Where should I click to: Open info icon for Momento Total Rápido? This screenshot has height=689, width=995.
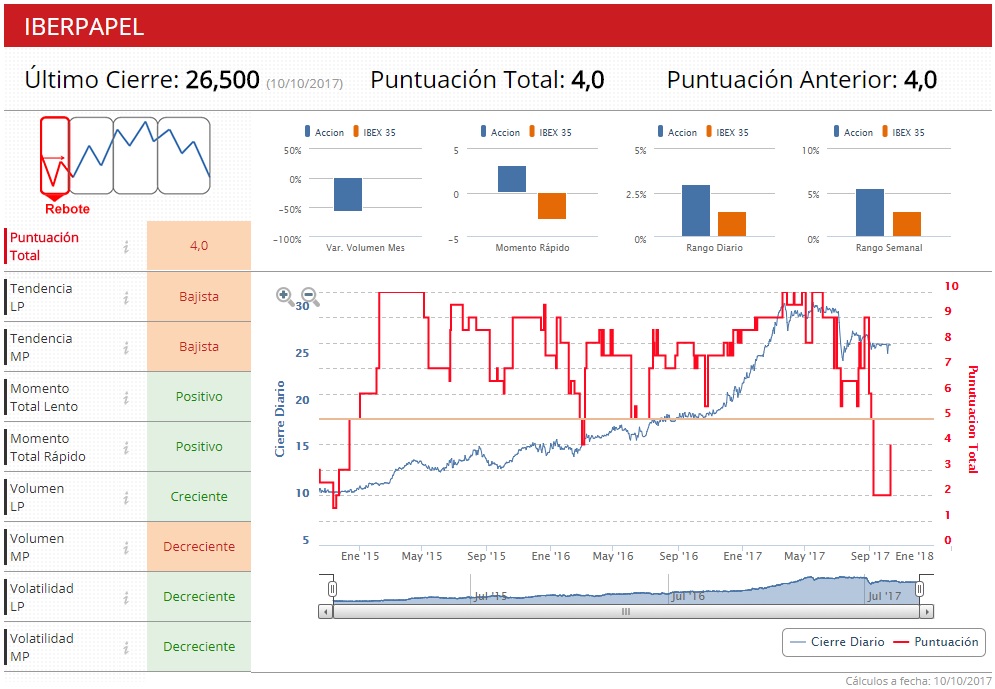[x=126, y=447]
